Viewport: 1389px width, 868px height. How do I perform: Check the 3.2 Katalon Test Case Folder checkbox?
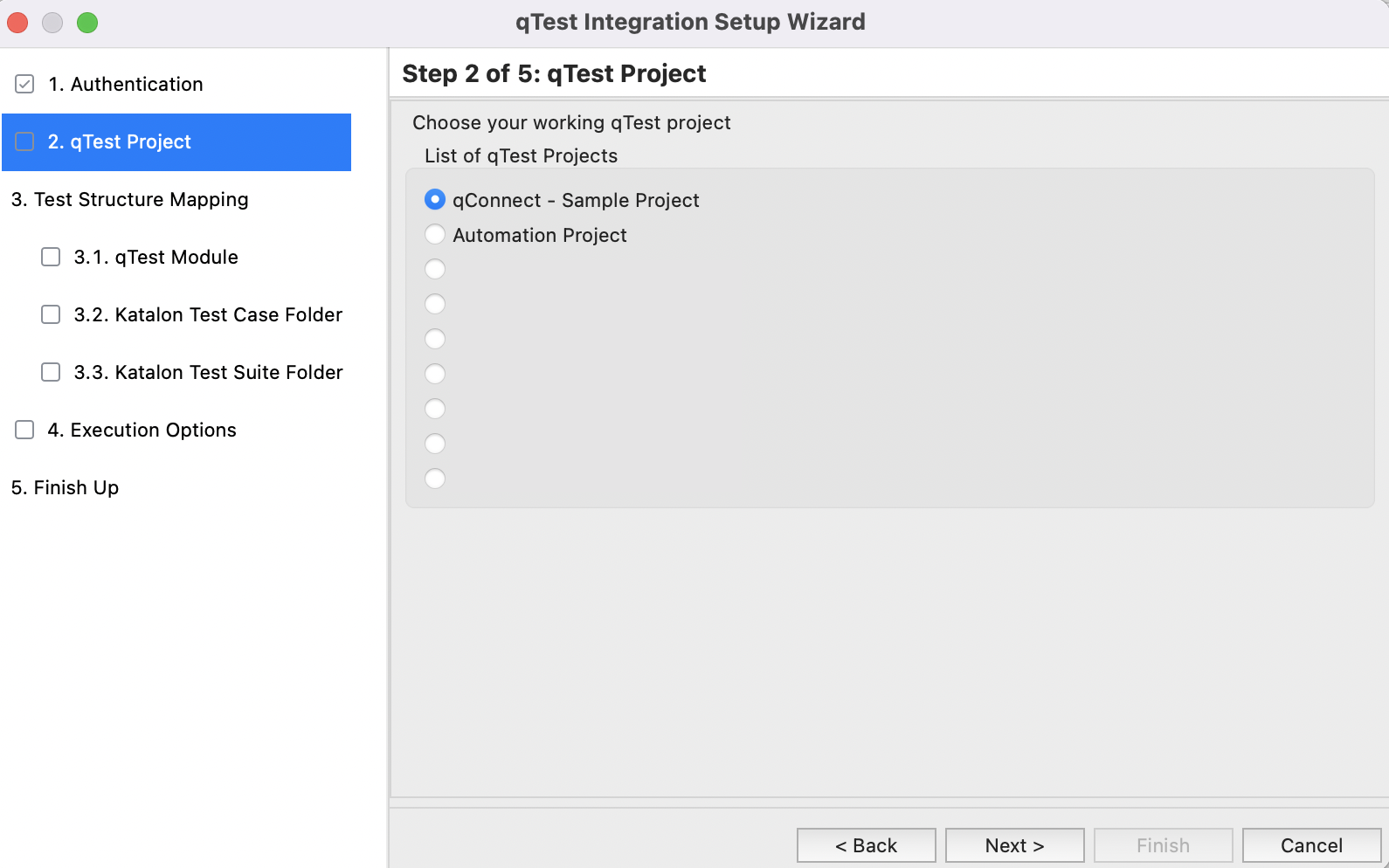[x=50, y=314]
